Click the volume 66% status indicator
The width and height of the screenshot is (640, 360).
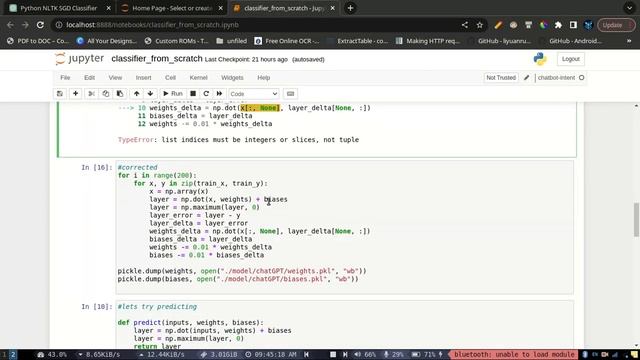click(365, 354)
